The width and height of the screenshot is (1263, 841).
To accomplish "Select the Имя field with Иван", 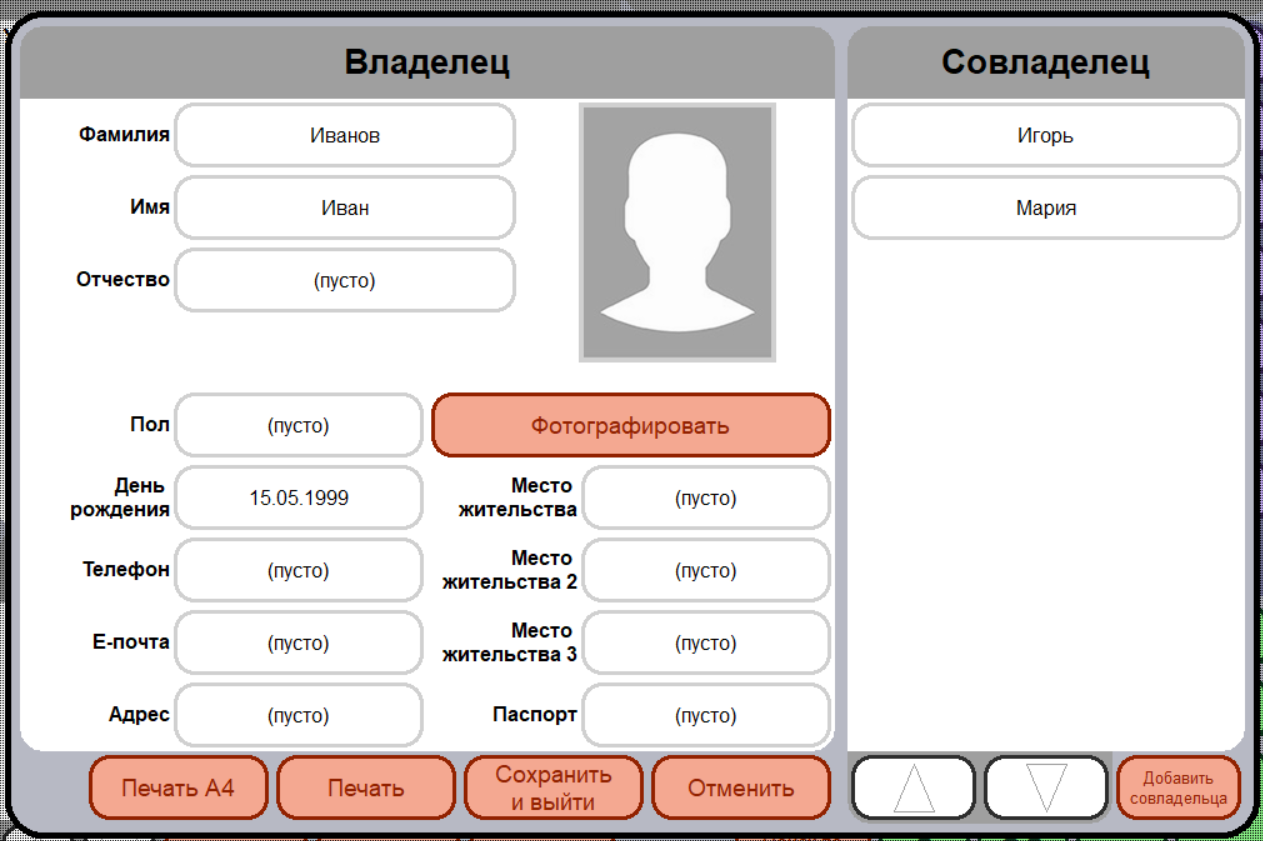I will 345,208.
